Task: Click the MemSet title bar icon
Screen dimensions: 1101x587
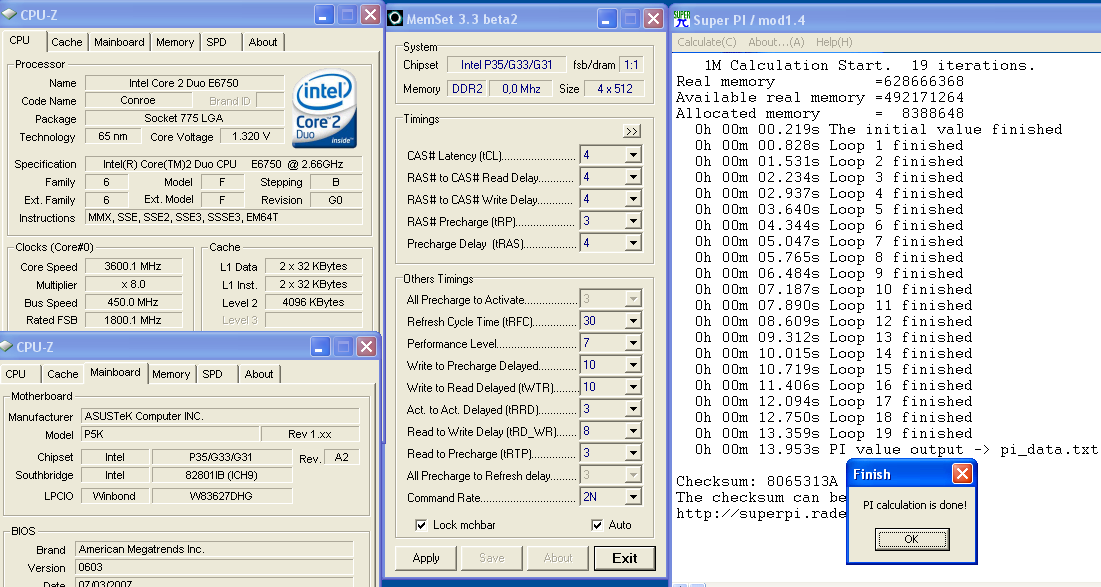Action: (395, 18)
